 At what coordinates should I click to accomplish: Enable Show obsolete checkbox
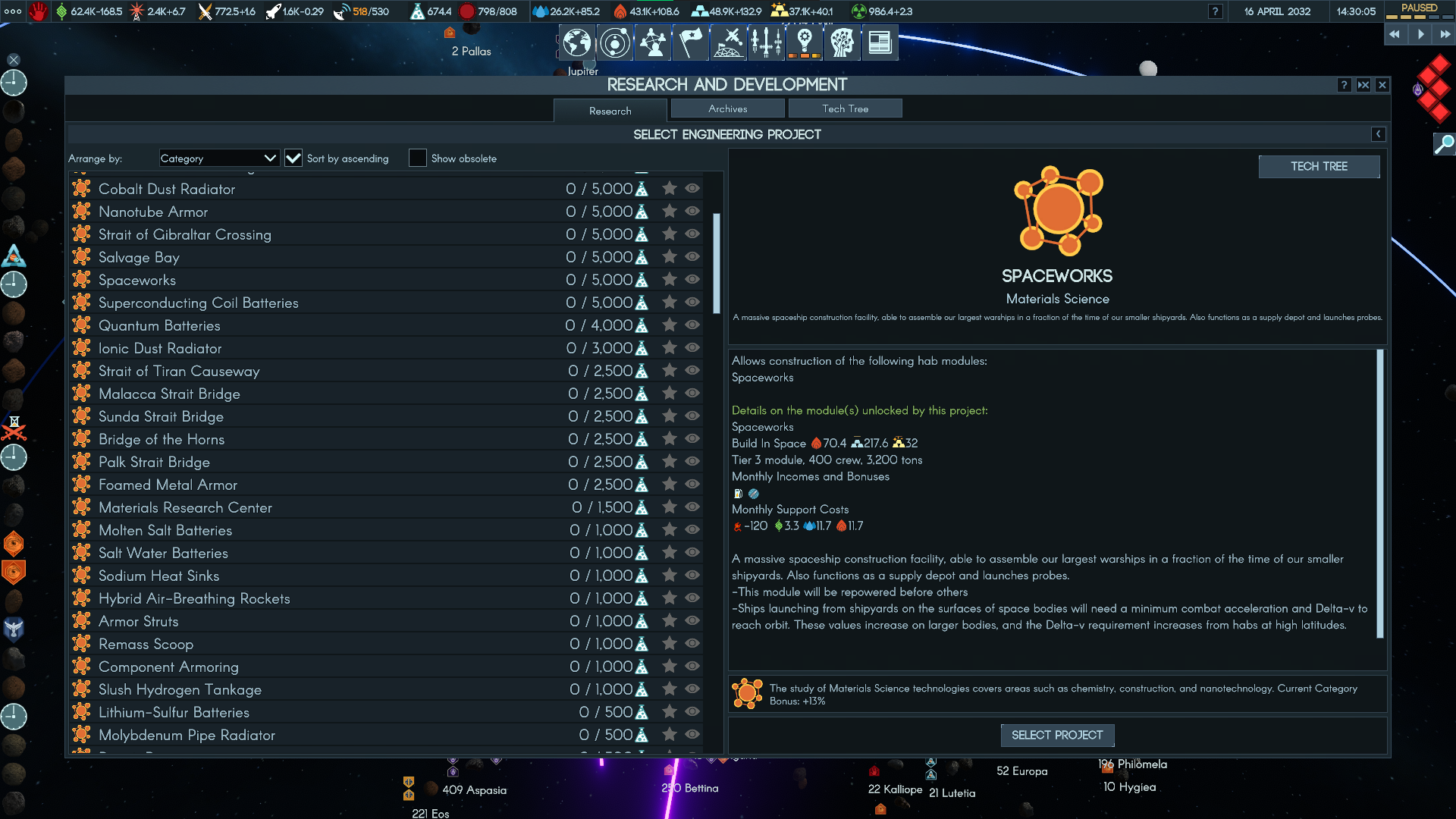point(417,158)
